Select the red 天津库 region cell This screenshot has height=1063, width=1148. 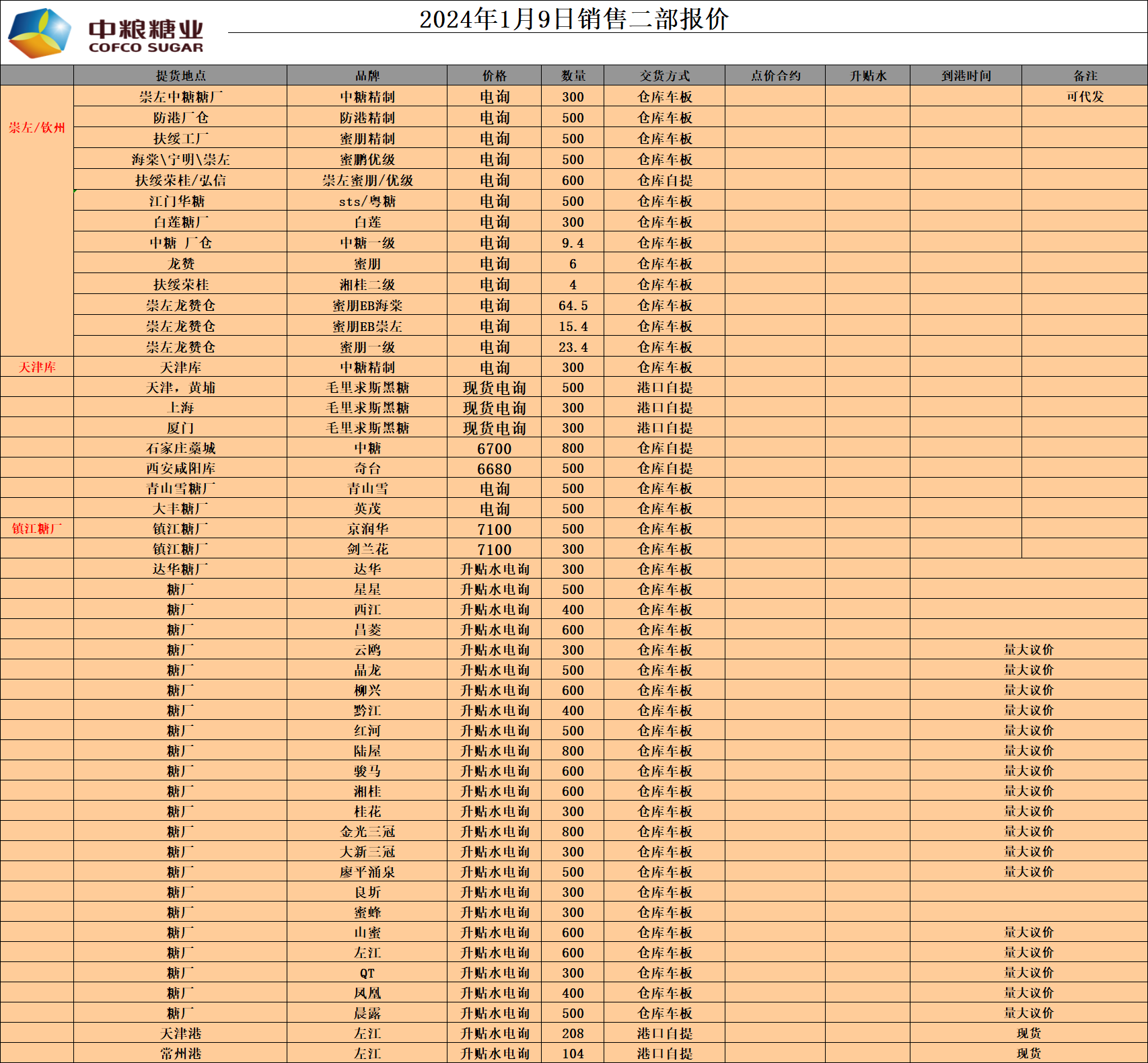[x=37, y=367]
